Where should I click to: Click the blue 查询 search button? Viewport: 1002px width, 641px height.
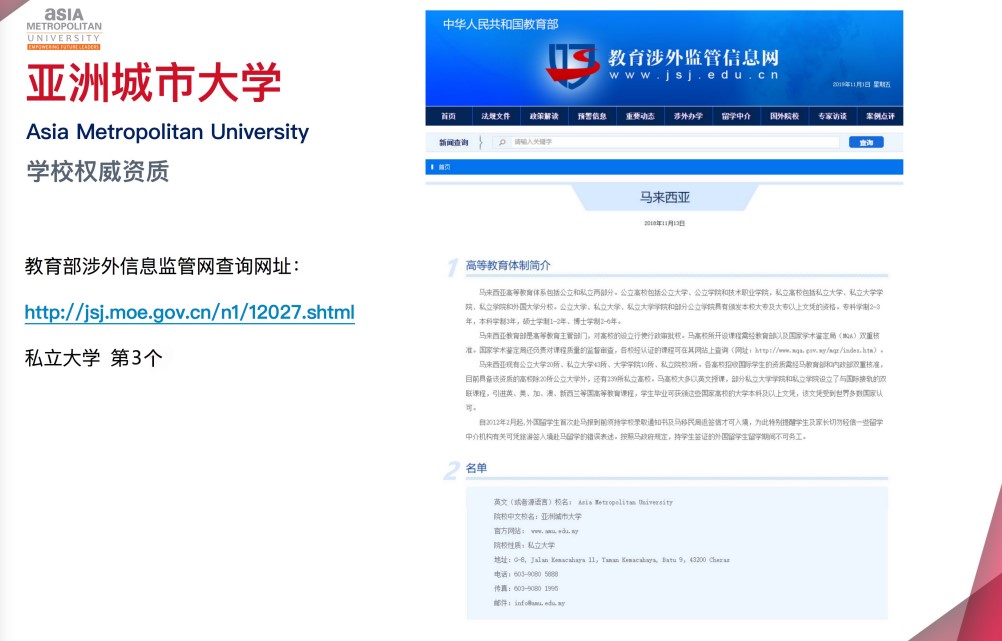pos(866,142)
